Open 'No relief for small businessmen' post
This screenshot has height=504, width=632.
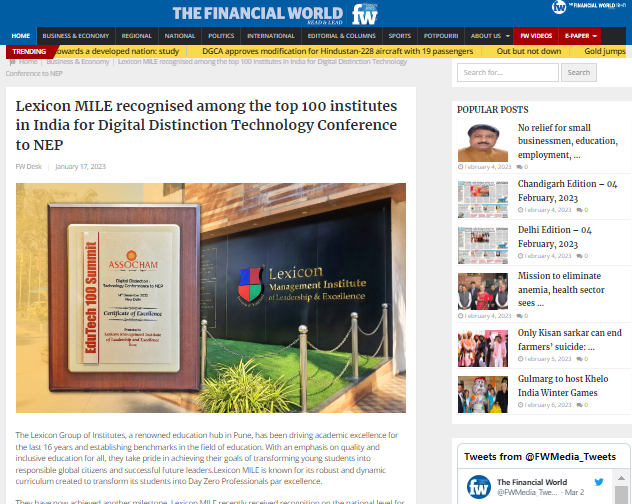point(568,141)
